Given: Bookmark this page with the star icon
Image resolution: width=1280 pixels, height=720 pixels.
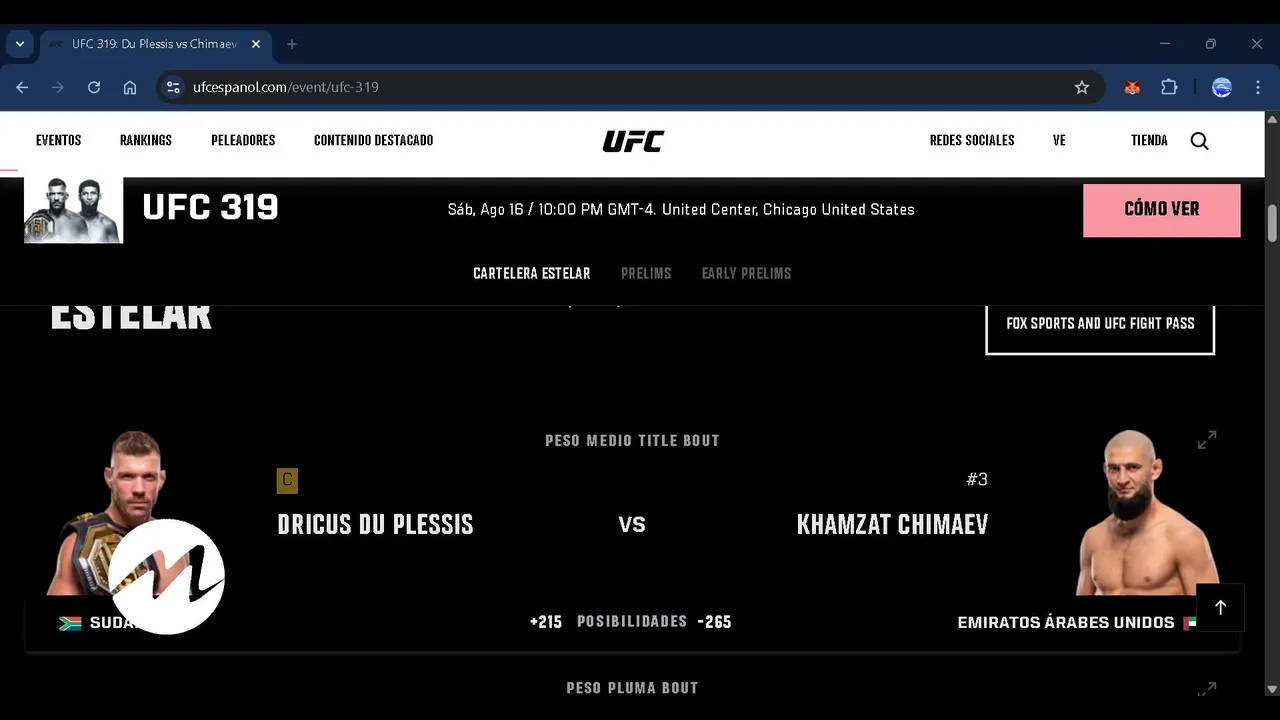Looking at the screenshot, I should 1082,87.
